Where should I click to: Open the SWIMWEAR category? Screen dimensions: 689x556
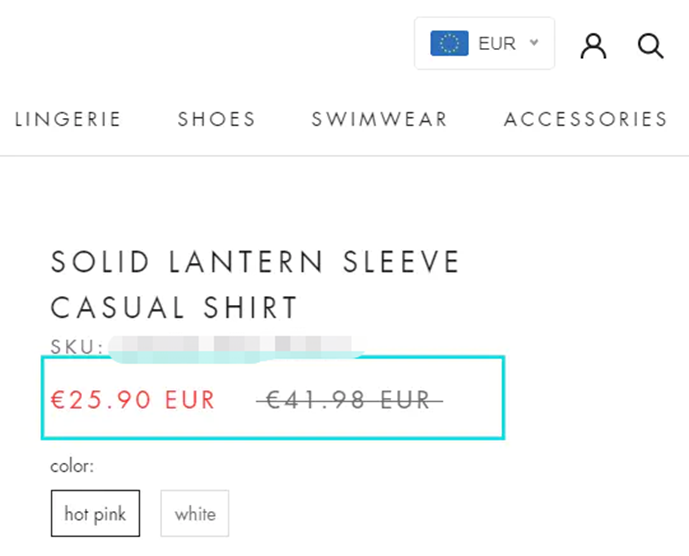[379, 119]
